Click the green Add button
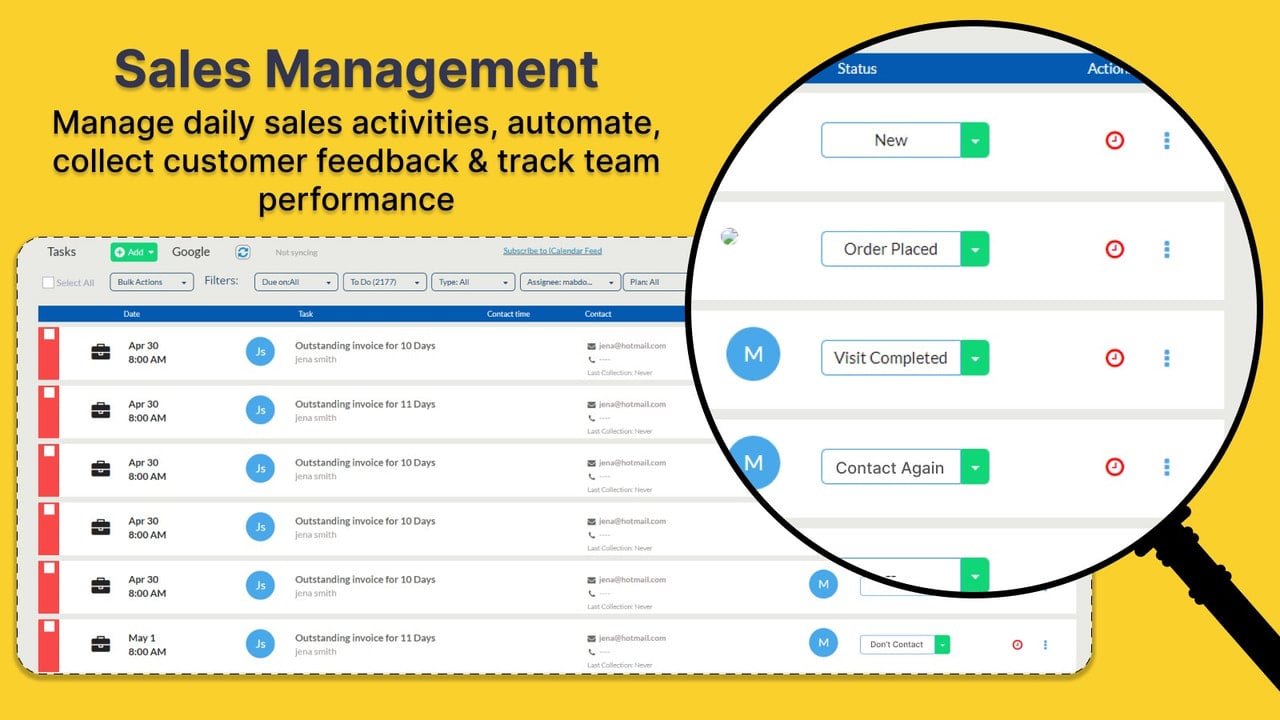The height and width of the screenshot is (720, 1280). [134, 252]
